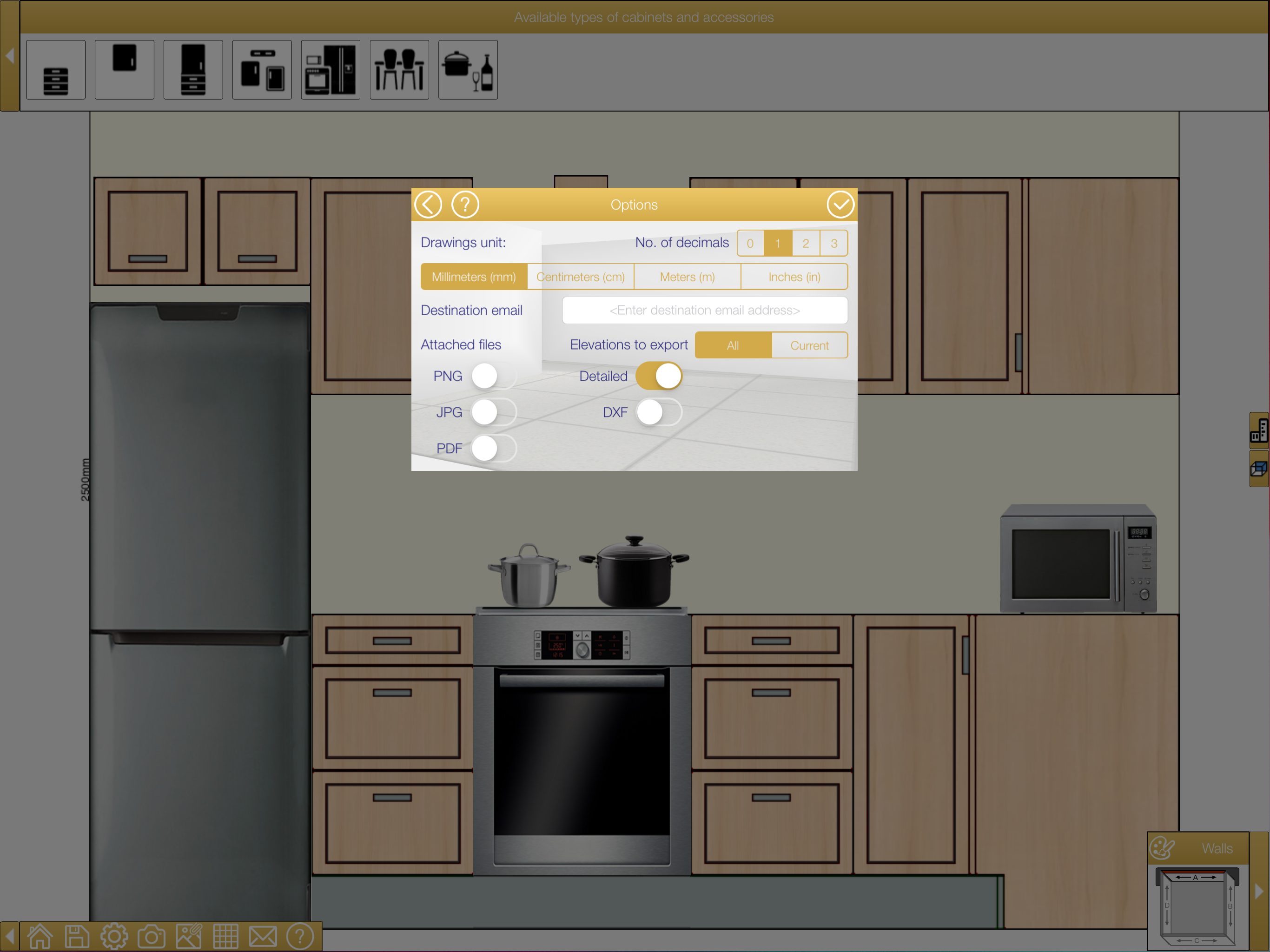Toggle the DXF attachment switch

coord(659,412)
